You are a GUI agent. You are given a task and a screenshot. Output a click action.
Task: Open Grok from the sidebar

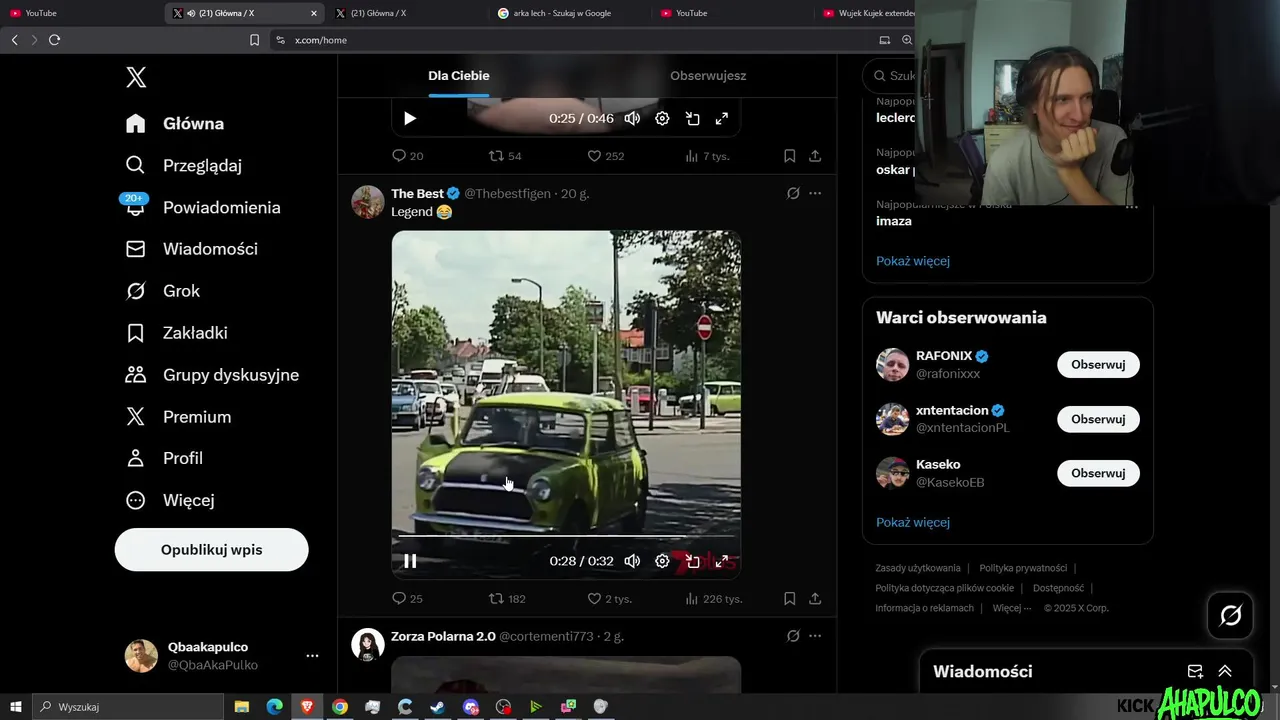[163, 291]
